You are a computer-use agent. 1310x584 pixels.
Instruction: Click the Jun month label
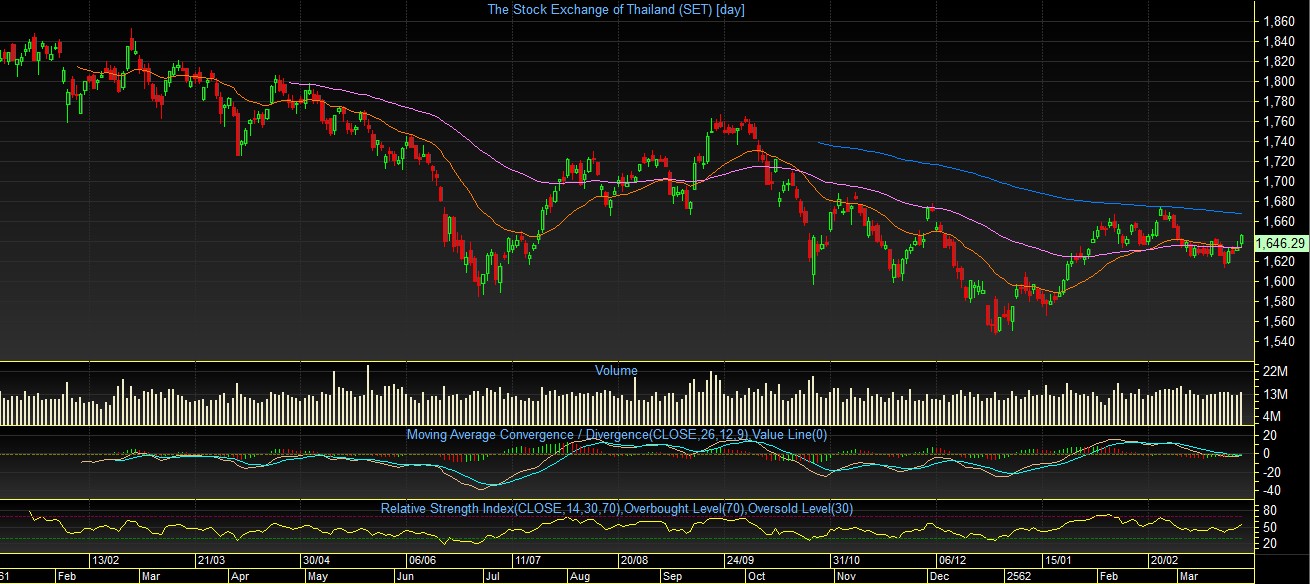pyautogui.click(x=406, y=576)
